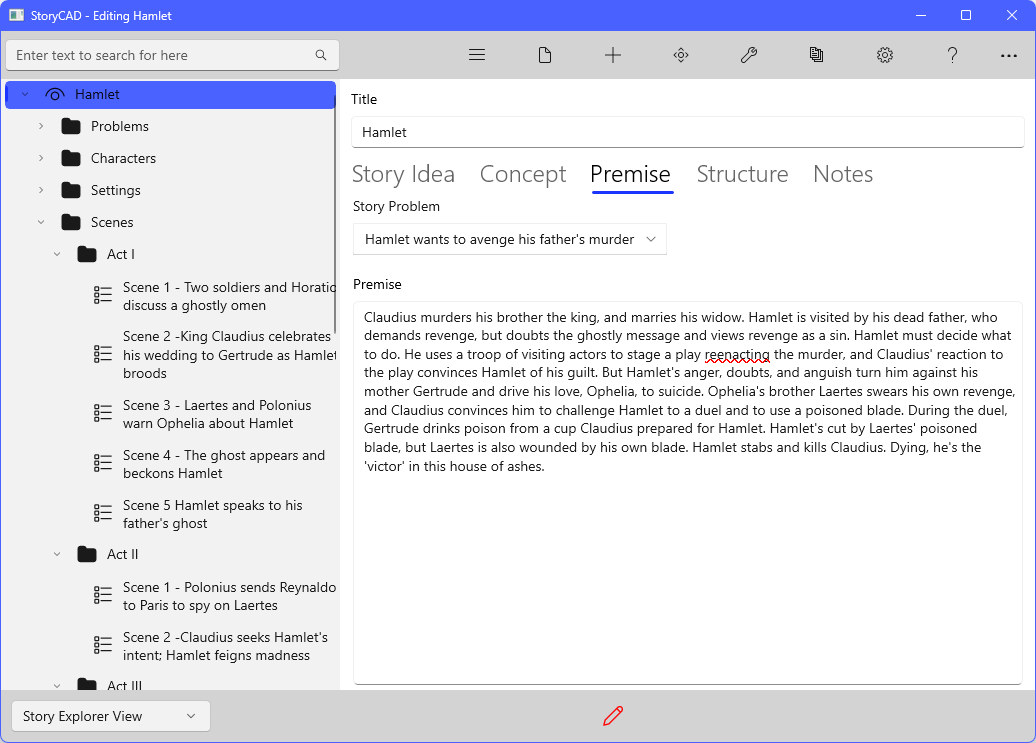
Task: Click the move/navigation target icon in toolbar
Action: (x=681, y=55)
